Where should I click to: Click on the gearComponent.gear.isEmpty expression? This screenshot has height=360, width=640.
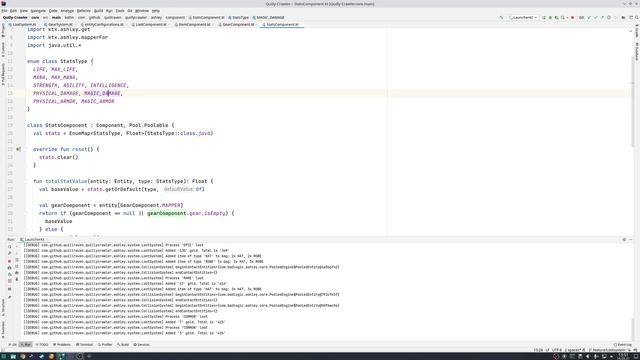point(186,213)
